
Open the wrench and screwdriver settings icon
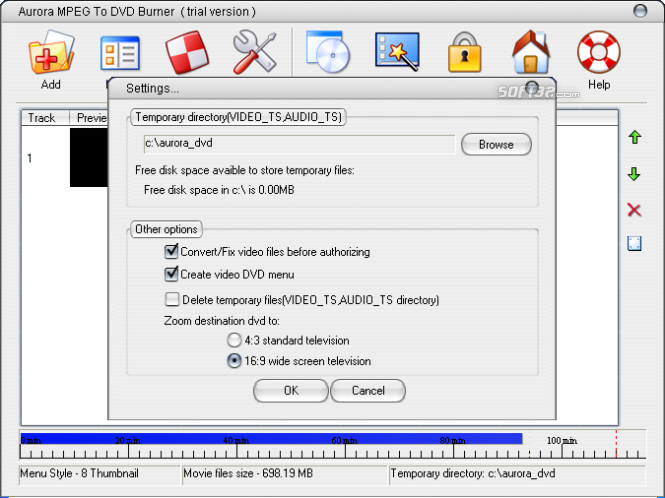[254, 53]
